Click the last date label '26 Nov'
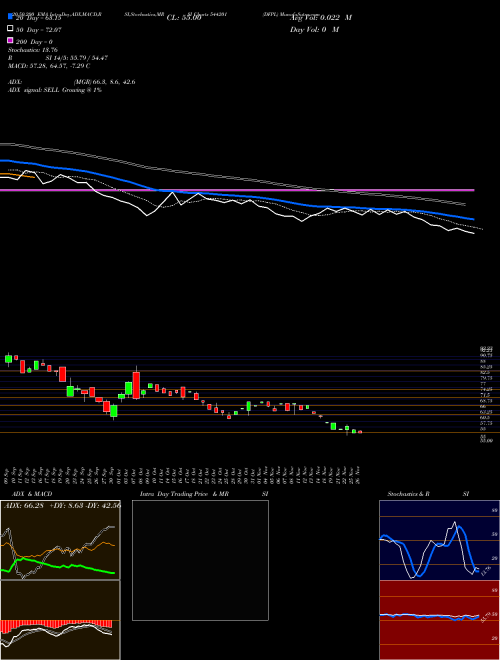The image size is (500, 660). coord(358,475)
